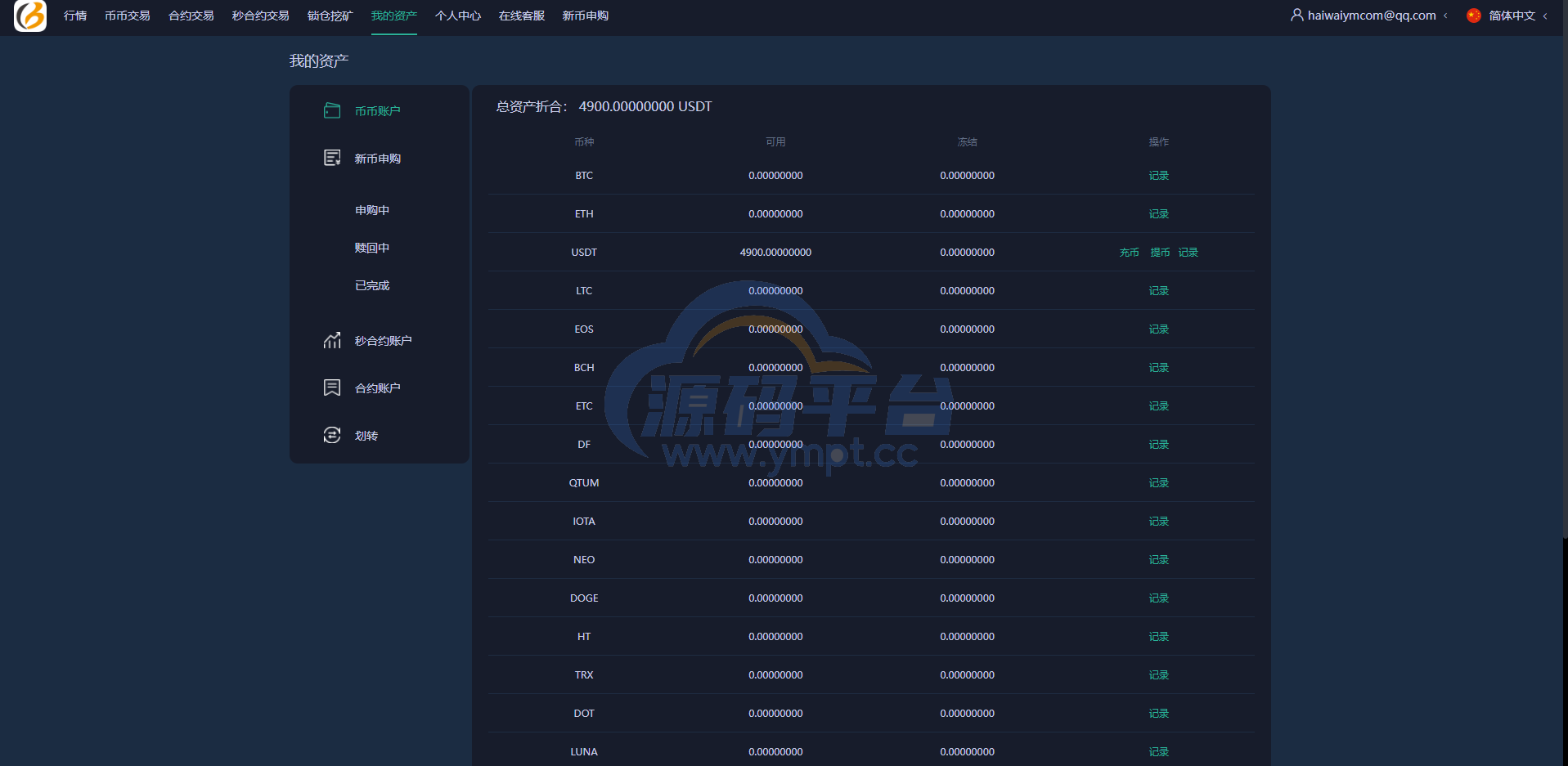Open 记录 for the DOT row

tap(1159, 713)
